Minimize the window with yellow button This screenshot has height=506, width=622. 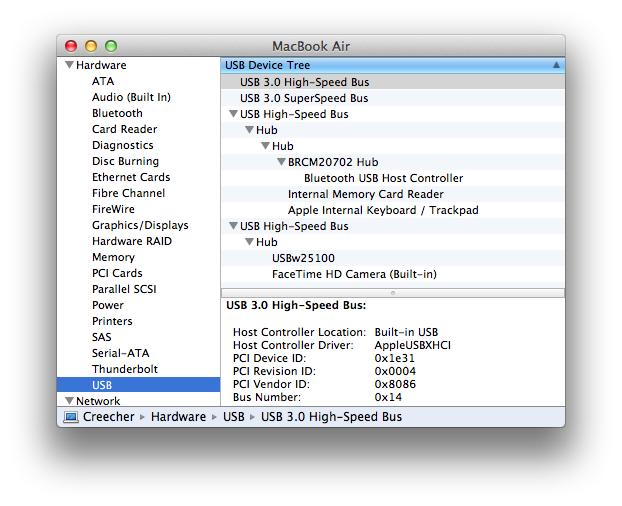pos(91,46)
